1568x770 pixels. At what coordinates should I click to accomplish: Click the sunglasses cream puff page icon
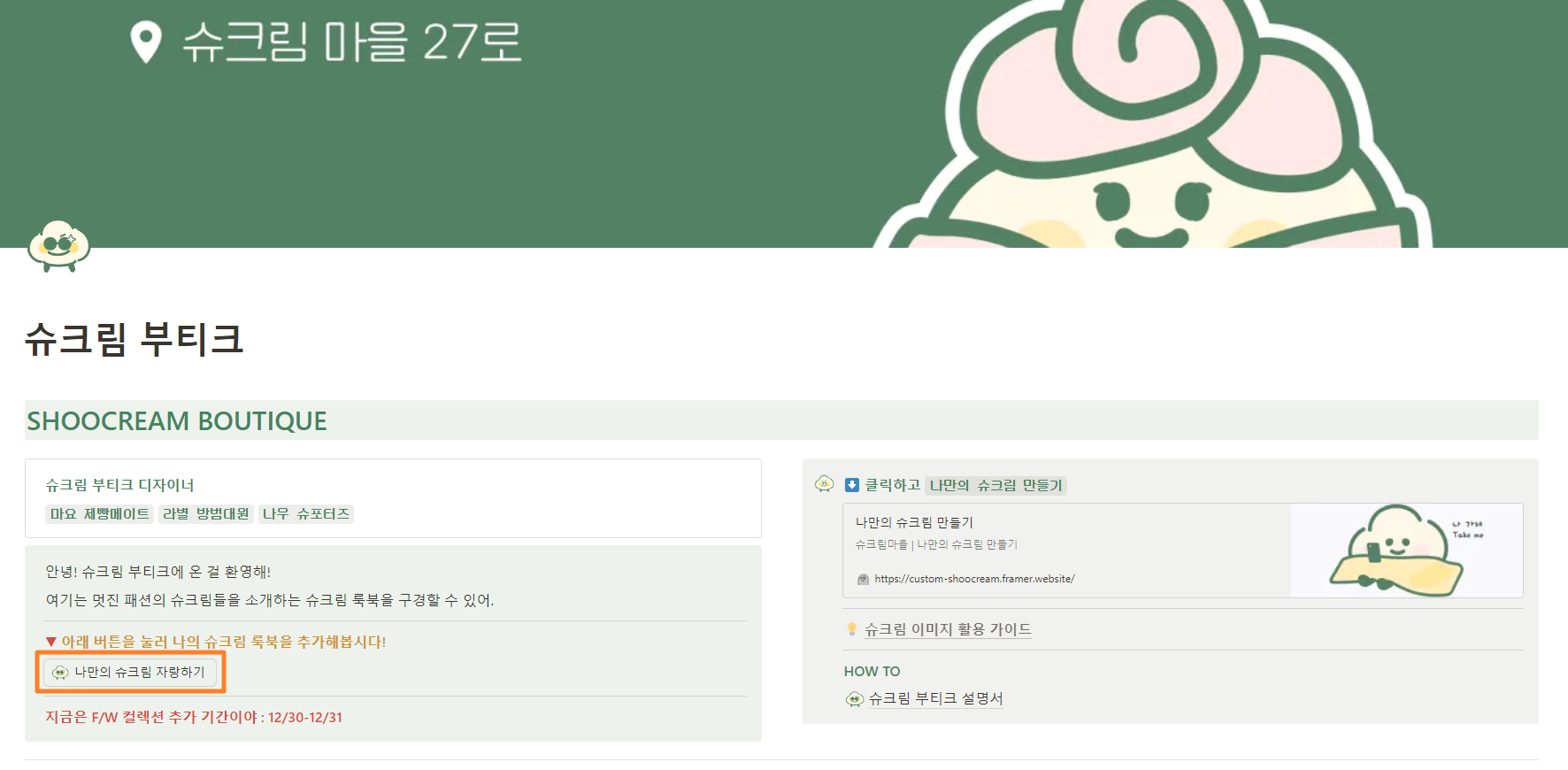58,245
